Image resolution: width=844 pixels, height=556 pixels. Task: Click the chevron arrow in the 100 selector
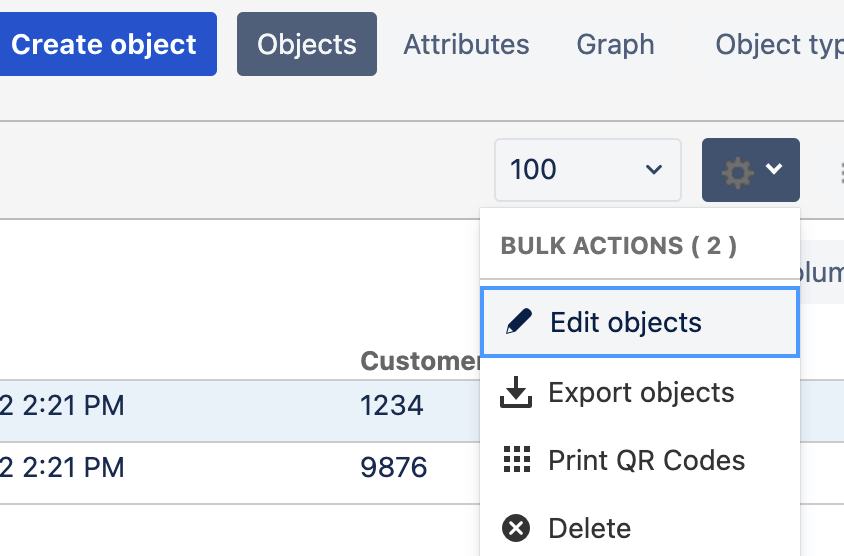tap(654, 170)
